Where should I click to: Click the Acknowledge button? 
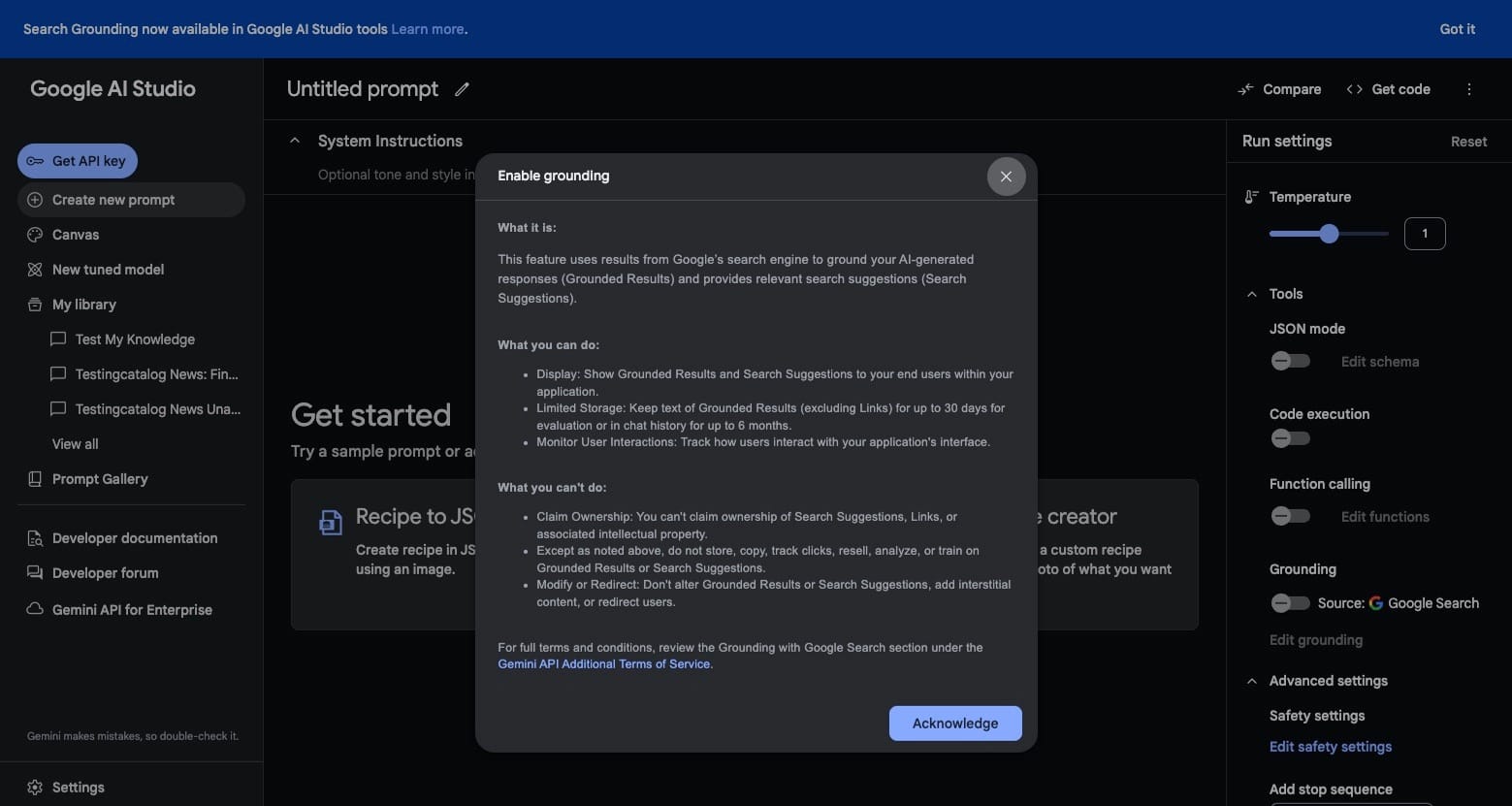click(954, 723)
